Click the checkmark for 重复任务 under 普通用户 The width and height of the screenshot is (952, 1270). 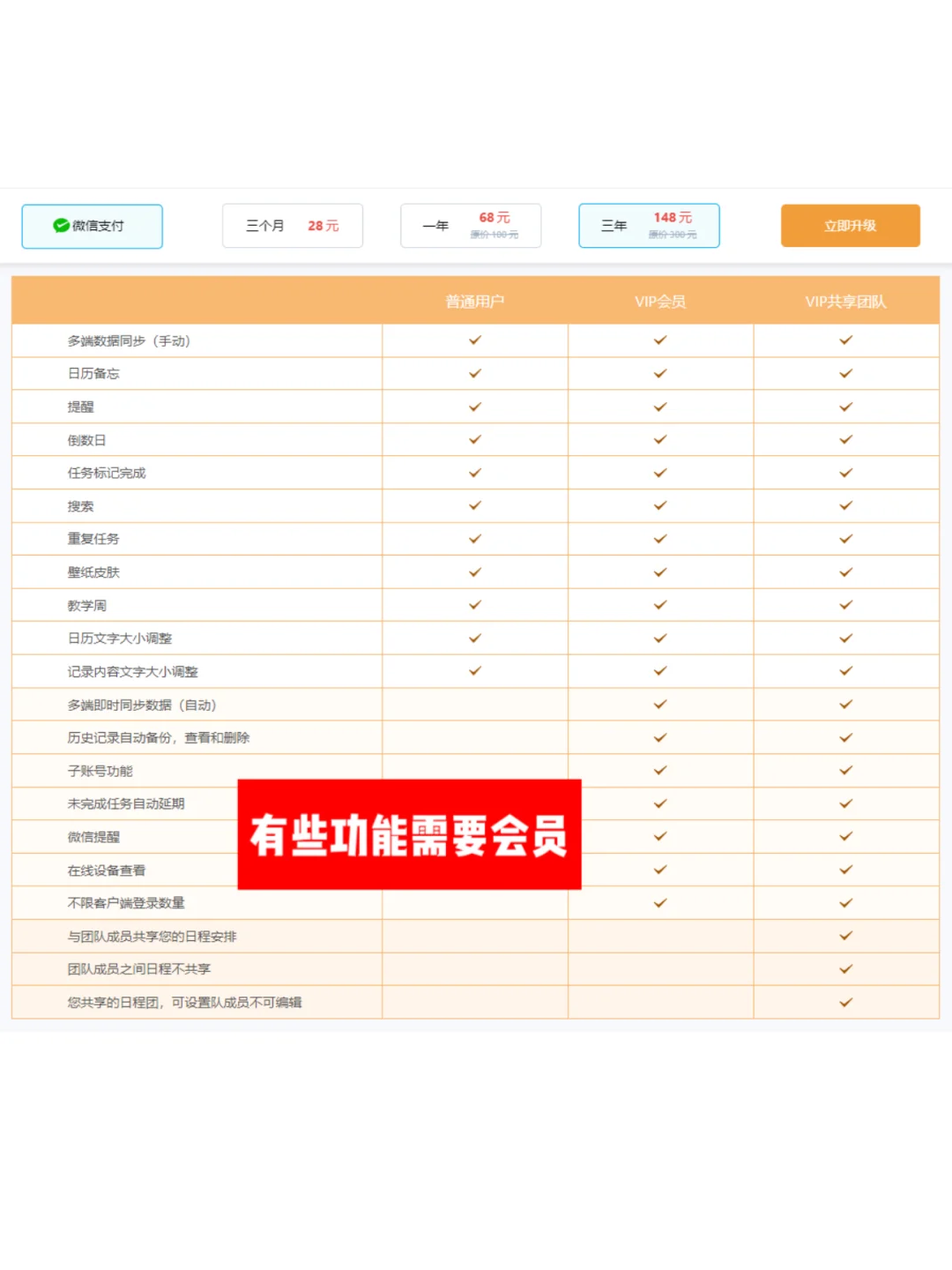[474, 539]
